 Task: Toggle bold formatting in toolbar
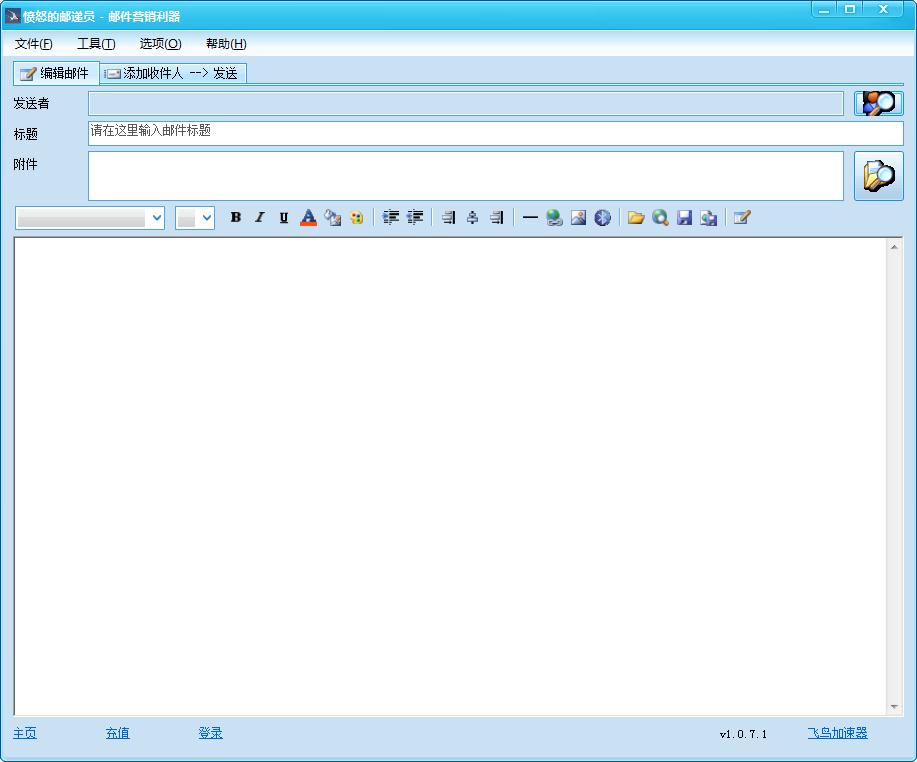[236, 218]
